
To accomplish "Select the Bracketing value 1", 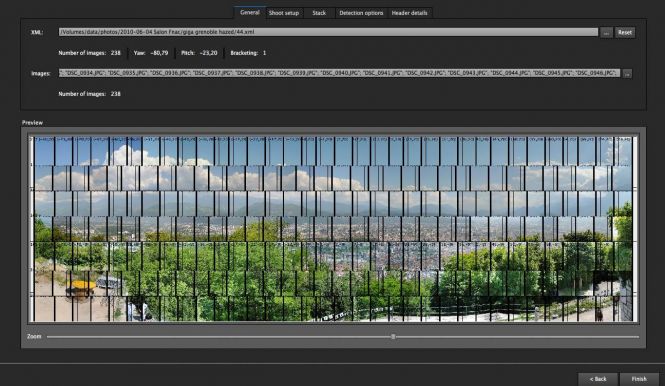I will [x=264, y=53].
